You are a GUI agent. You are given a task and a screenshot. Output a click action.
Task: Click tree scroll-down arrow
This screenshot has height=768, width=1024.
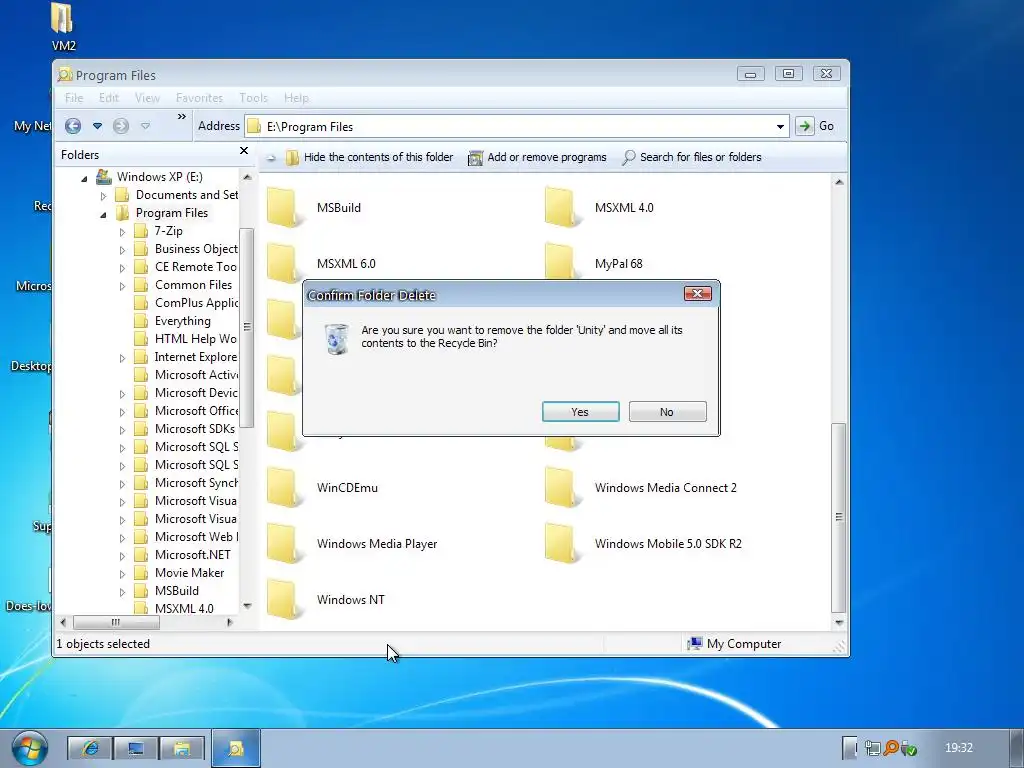point(247,606)
